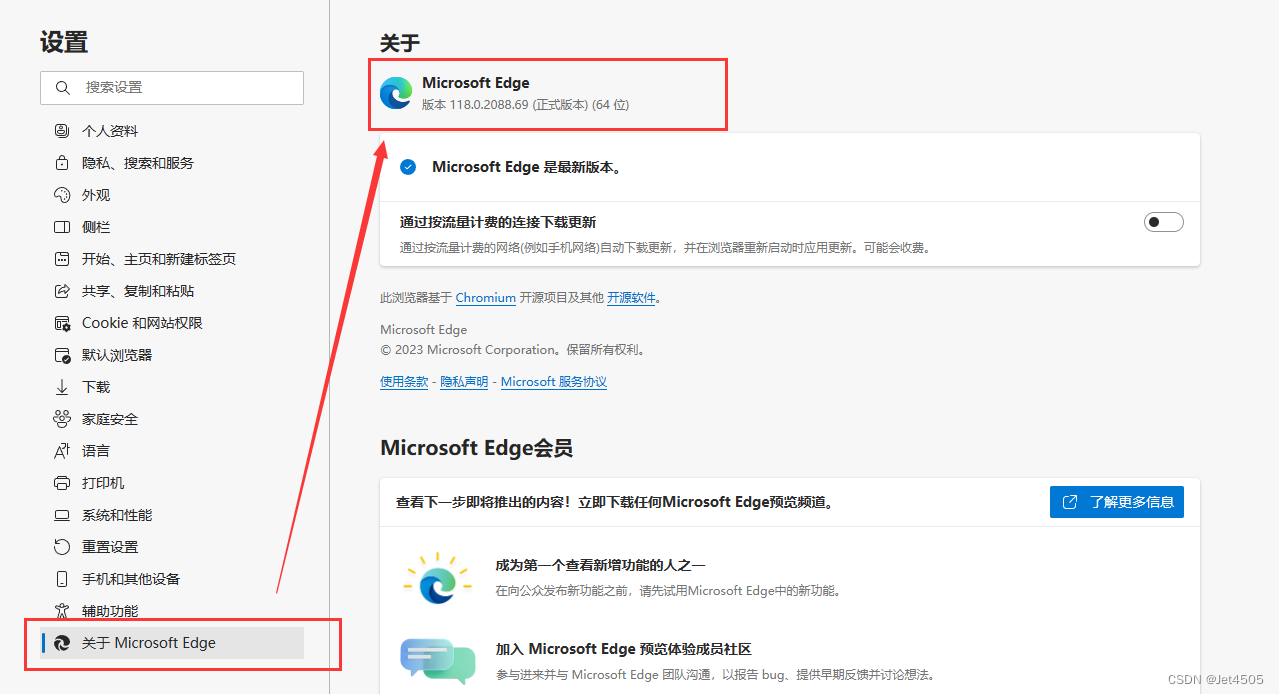Click the external link icon on 了解更多信息 button
Screen dimensions: 1279x694
coord(1070,502)
